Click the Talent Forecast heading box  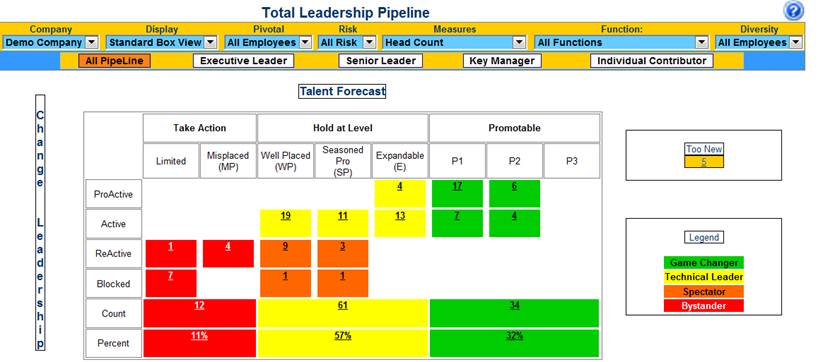pyautogui.click(x=342, y=91)
